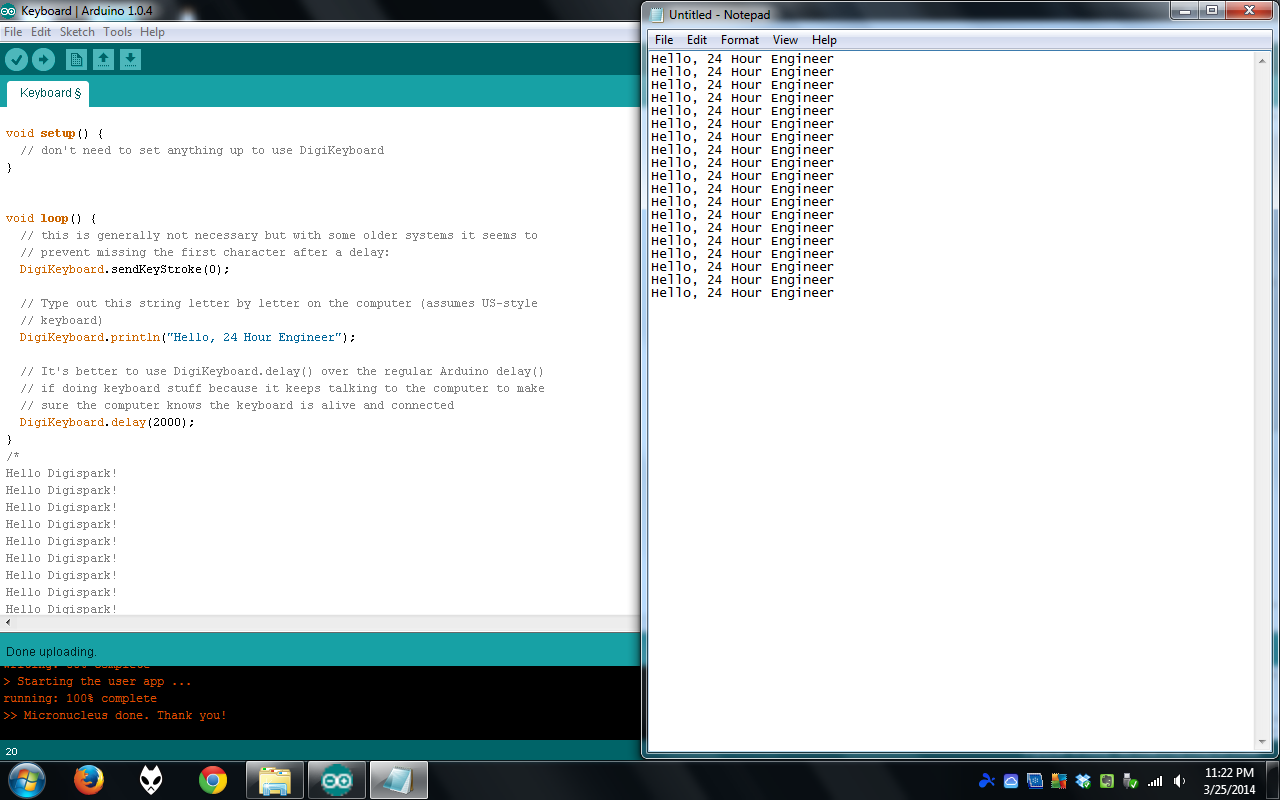Click the last 'Hello, 24 Hour Engineer' line in Notepad
Image resolution: width=1280 pixels, height=800 pixels.
pyautogui.click(x=742, y=293)
